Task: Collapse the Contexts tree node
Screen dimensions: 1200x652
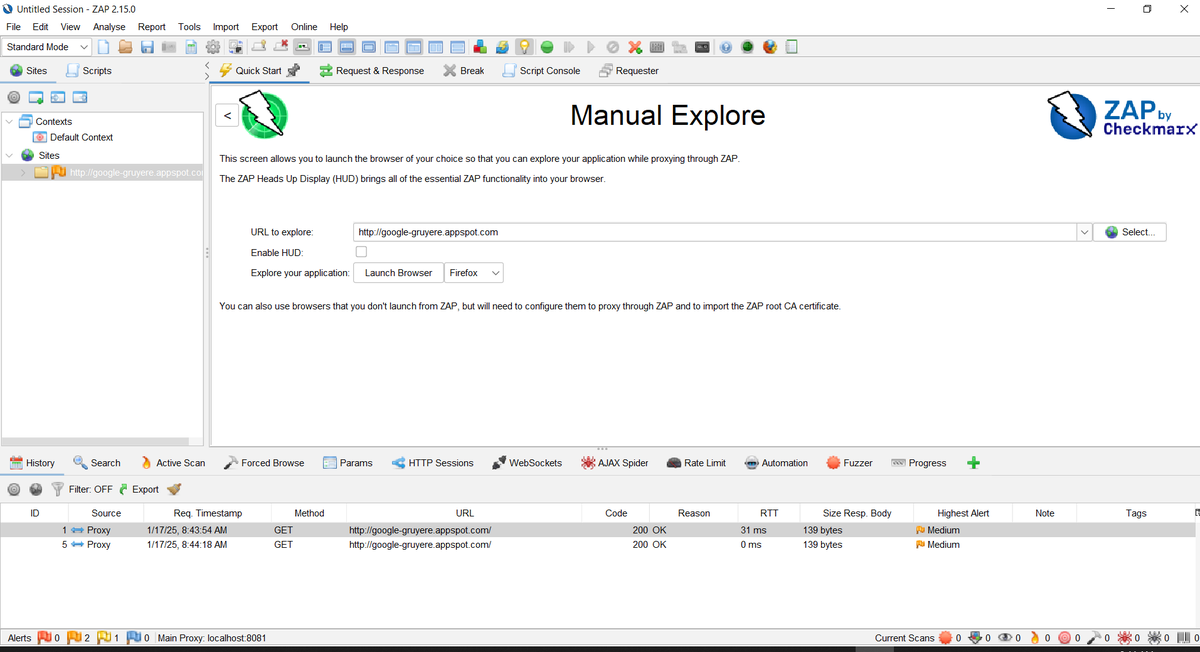Action: tap(9, 121)
